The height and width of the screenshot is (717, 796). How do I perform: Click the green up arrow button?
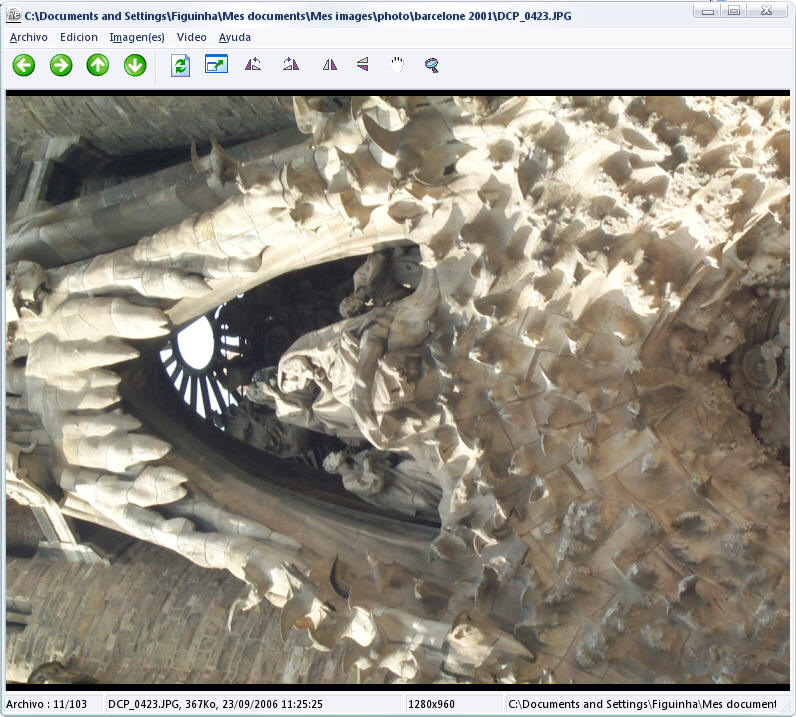[x=98, y=66]
